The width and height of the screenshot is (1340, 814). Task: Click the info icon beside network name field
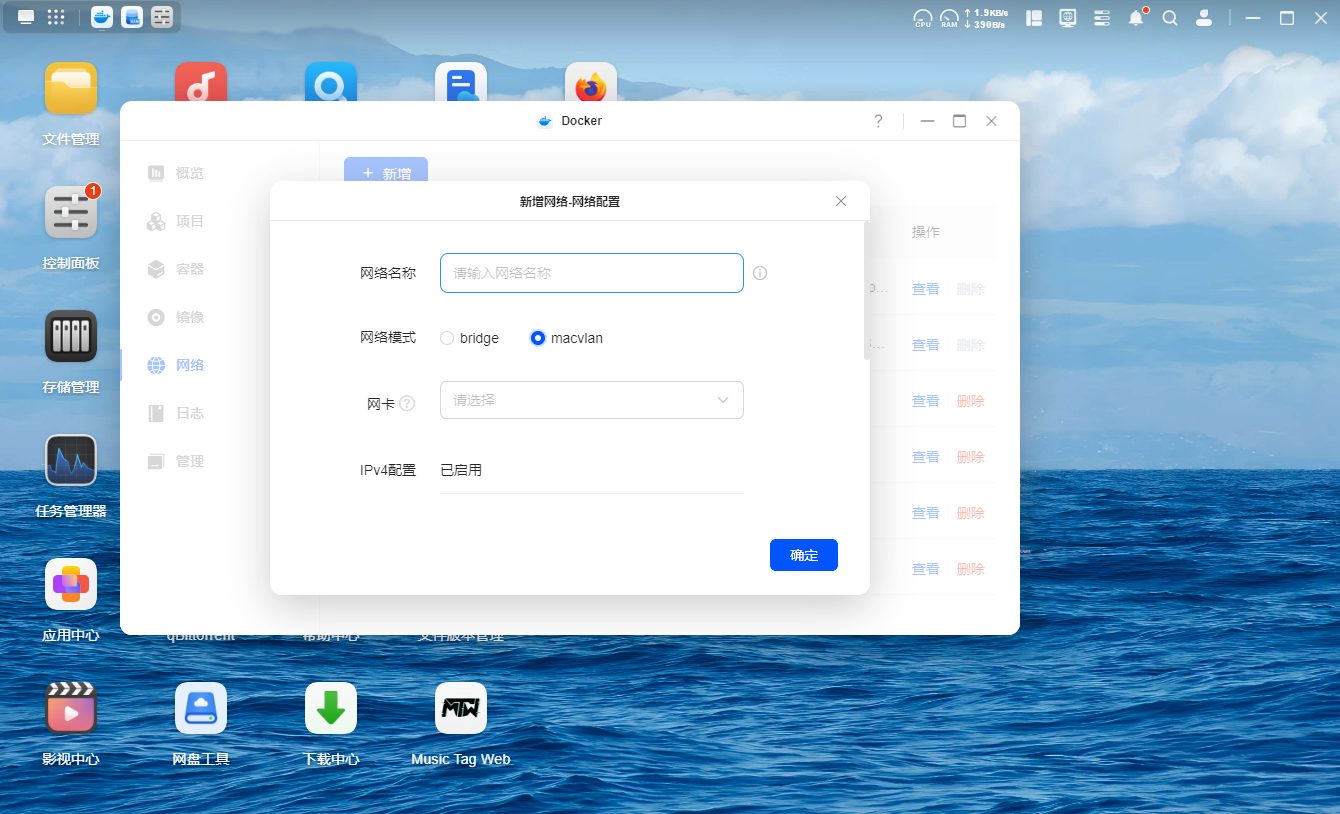760,273
